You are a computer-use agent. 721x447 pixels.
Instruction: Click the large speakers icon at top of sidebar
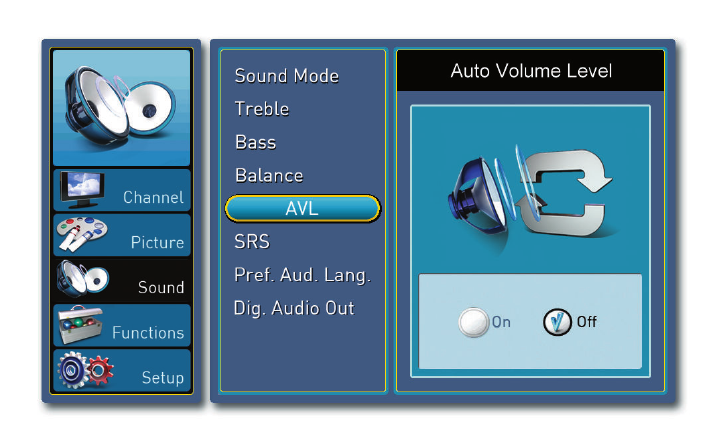point(120,107)
